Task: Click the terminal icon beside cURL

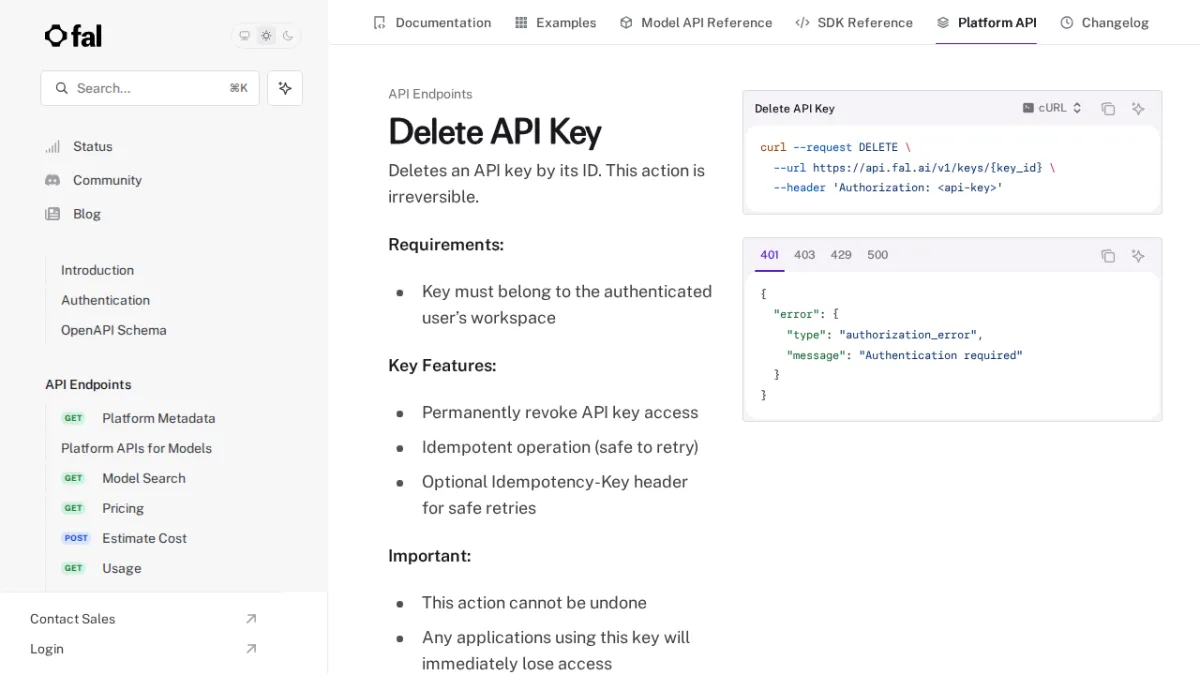Action: click(x=1028, y=108)
